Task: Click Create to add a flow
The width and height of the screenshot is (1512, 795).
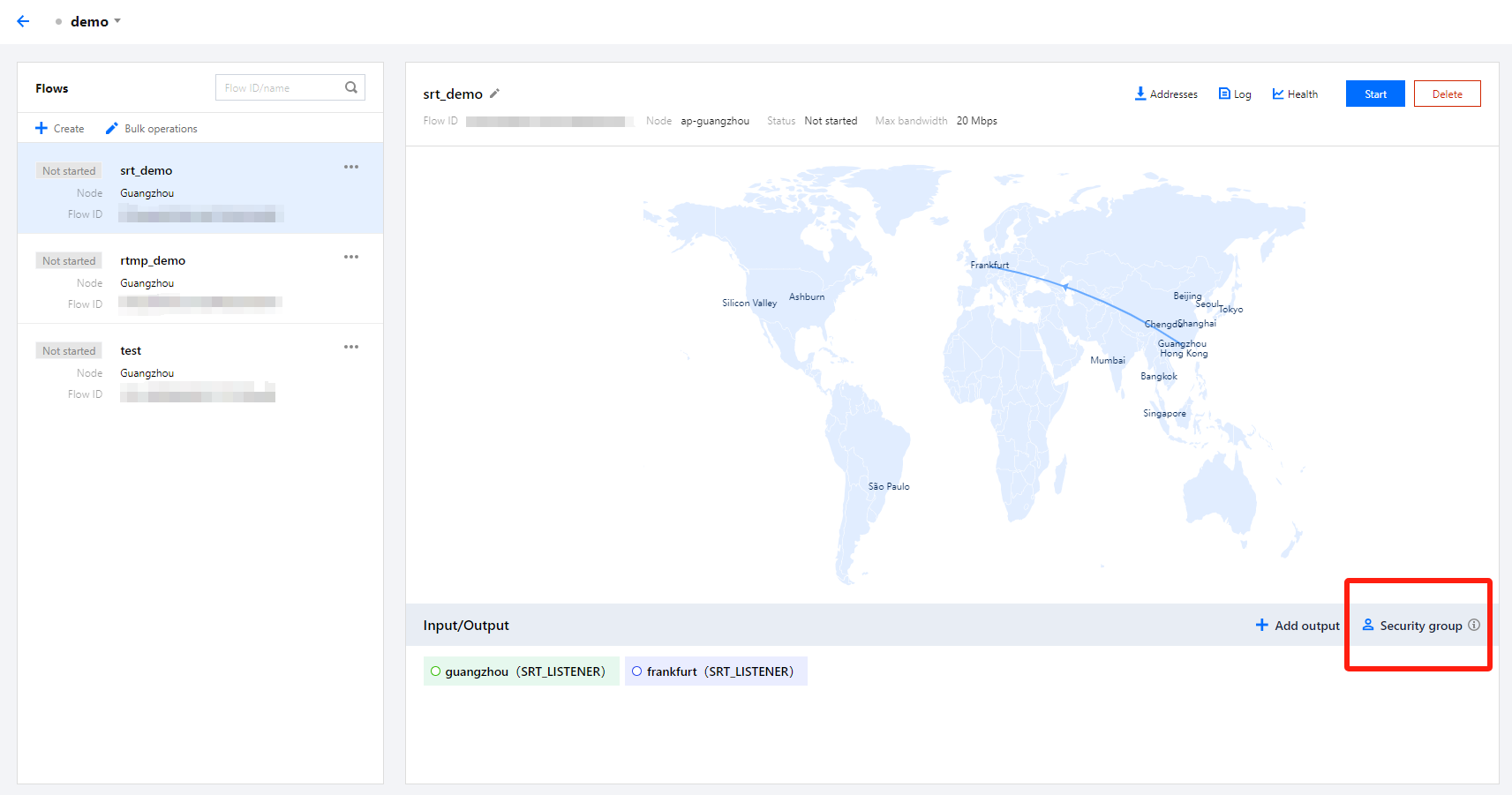Action: tap(60, 129)
